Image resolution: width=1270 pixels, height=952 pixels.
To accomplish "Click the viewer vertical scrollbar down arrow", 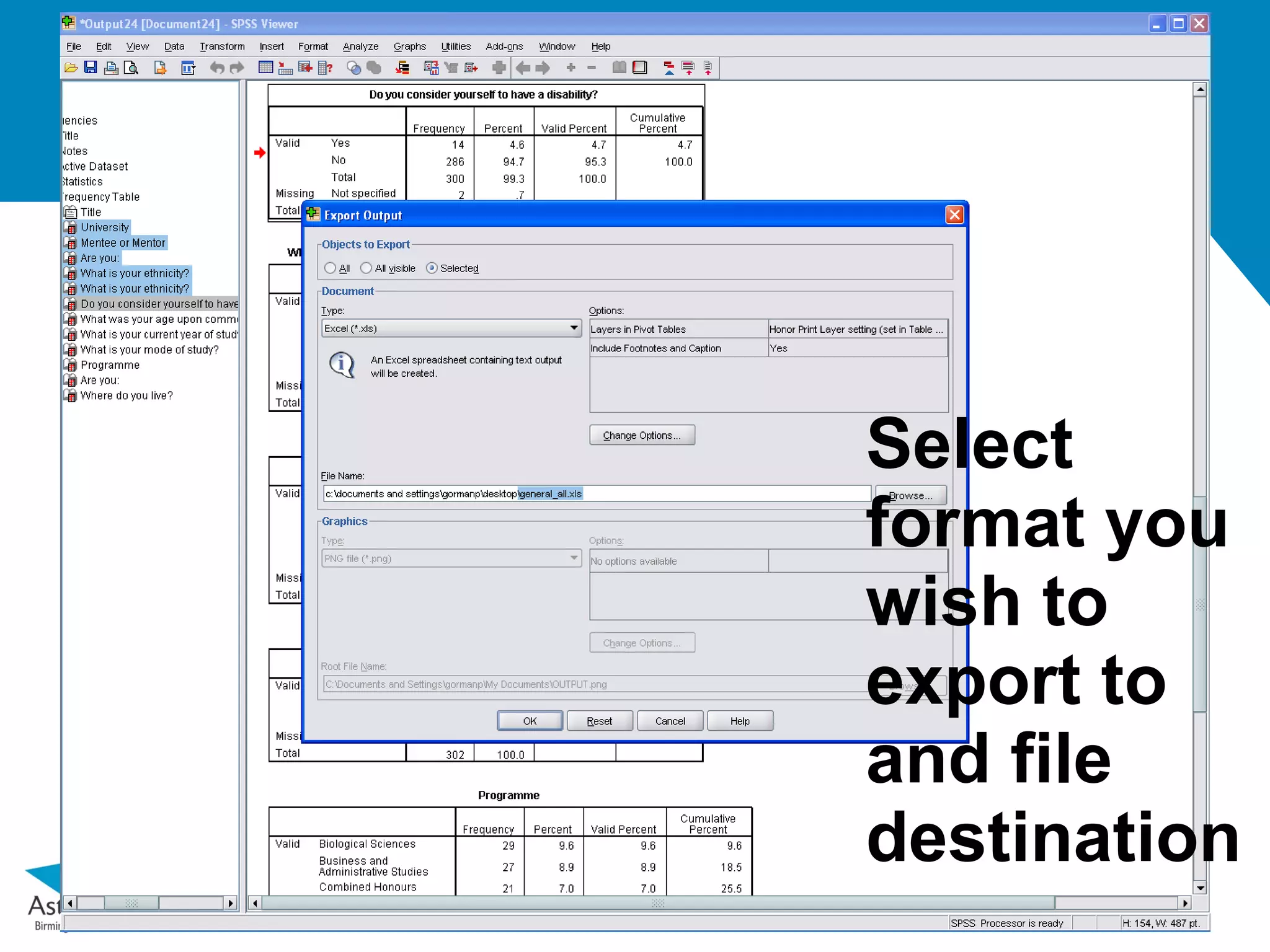I will click(x=1201, y=888).
